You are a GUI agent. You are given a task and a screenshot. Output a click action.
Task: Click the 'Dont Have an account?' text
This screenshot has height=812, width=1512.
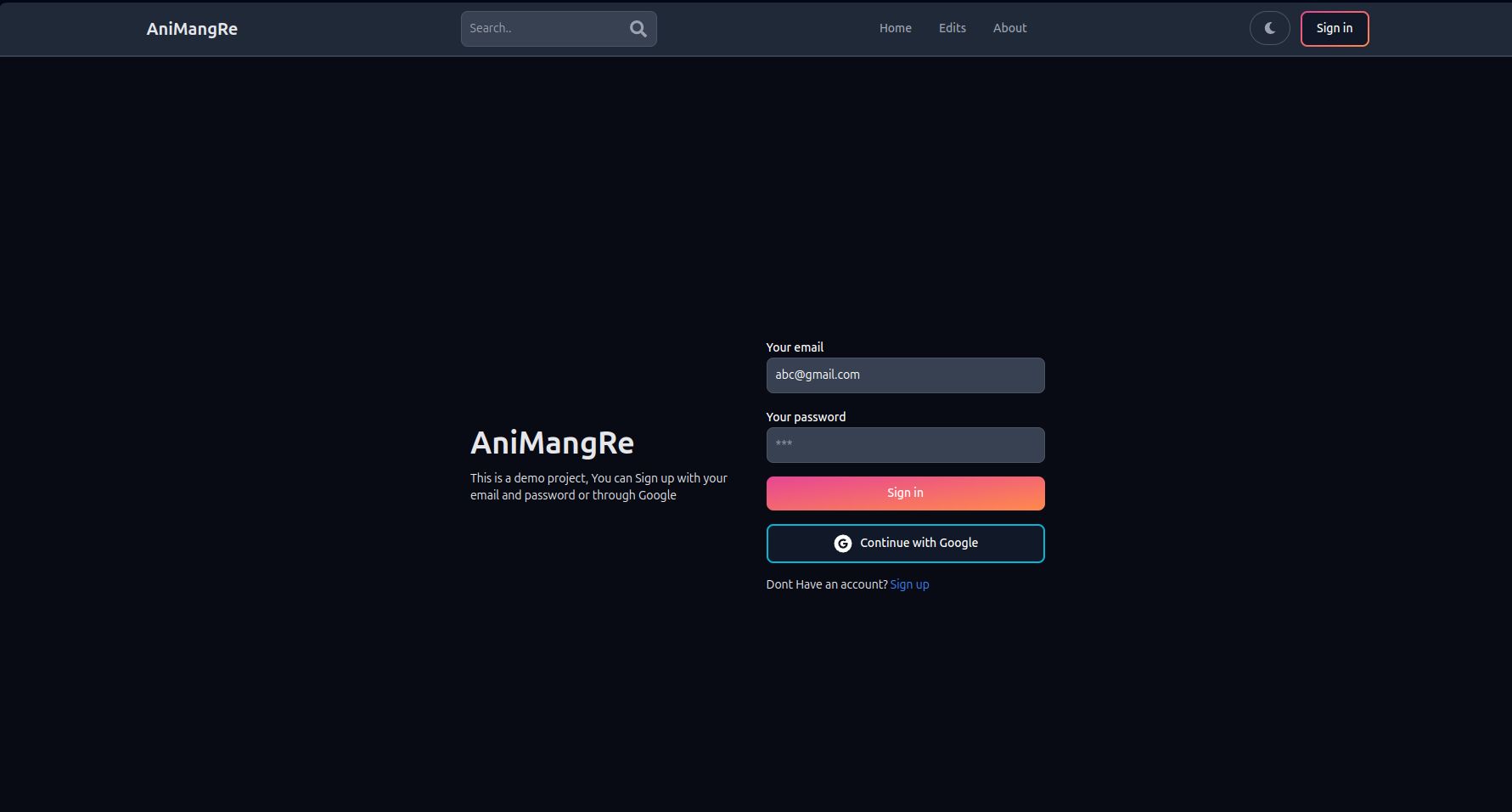click(x=826, y=584)
